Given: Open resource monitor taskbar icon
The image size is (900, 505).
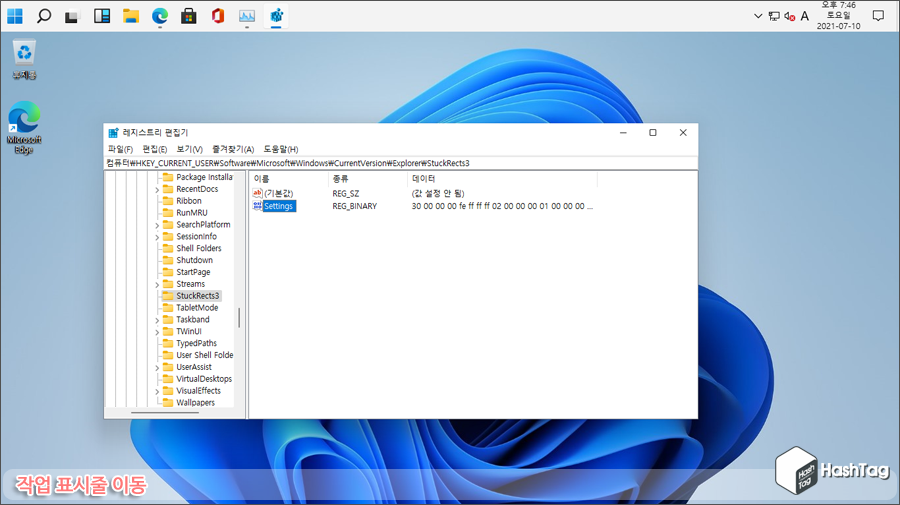Looking at the screenshot, I should click(x=247, y=16).
